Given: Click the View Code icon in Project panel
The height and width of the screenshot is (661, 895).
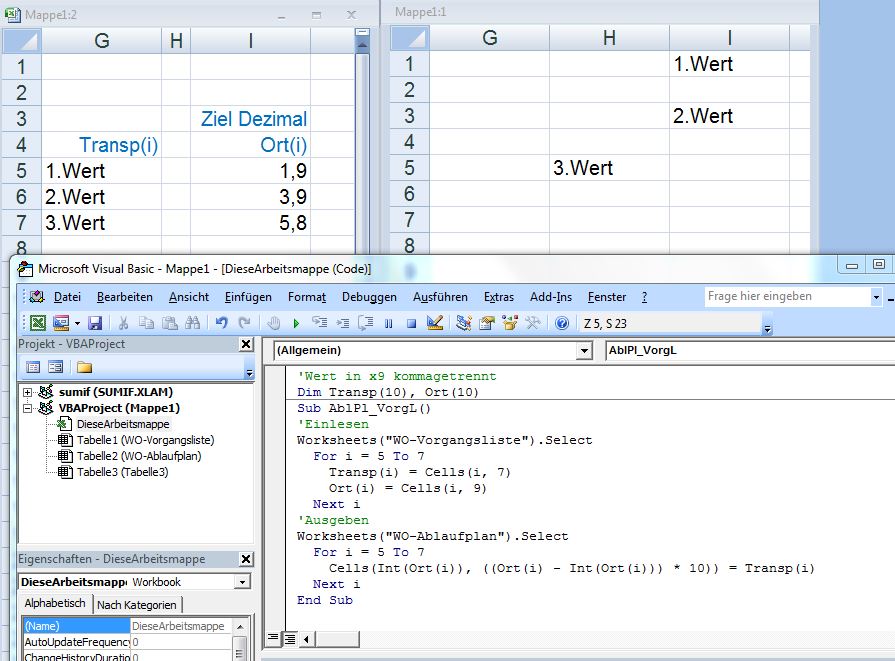Looking at the screenshot, I should tap(32, 367).
